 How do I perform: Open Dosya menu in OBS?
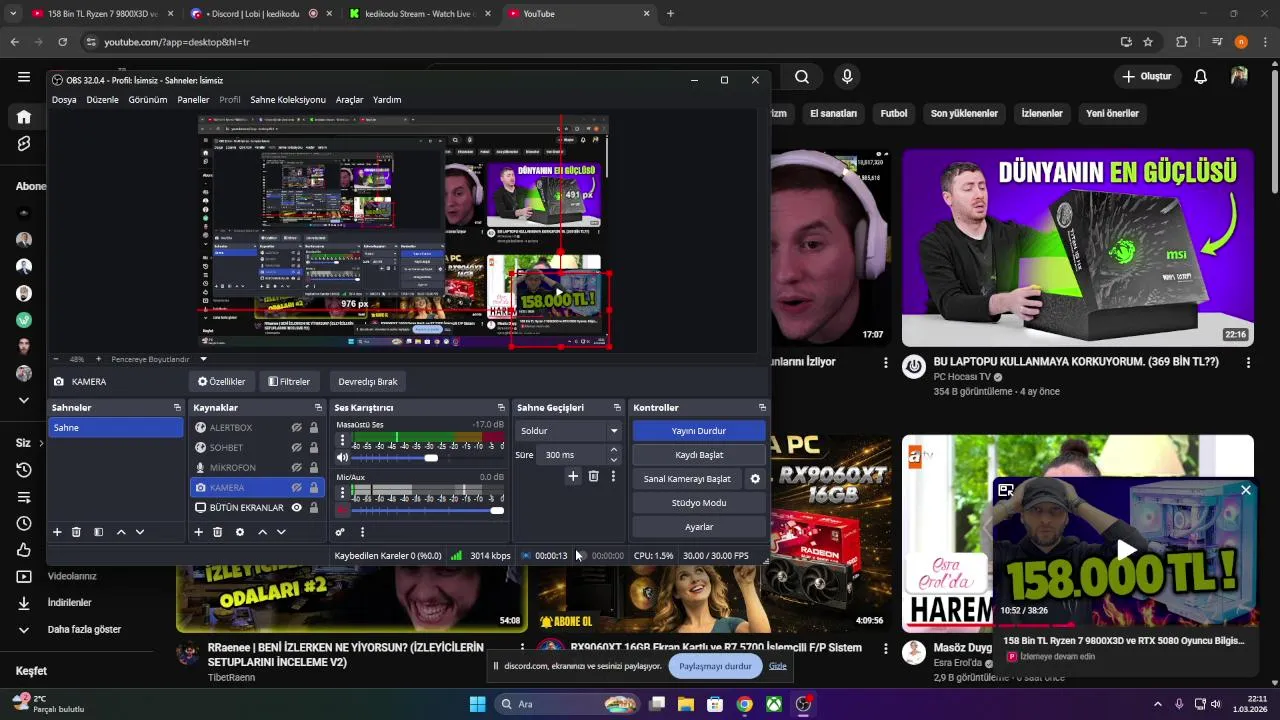[64, 100]
